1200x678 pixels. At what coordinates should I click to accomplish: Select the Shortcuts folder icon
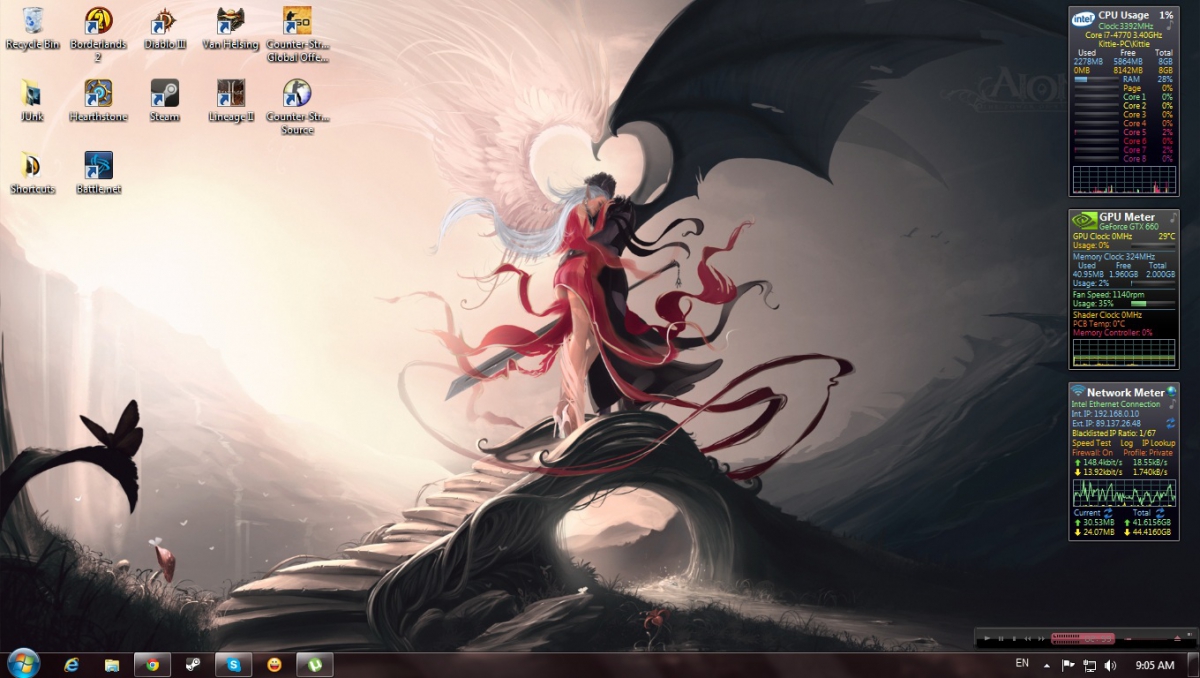coord(32,172)
